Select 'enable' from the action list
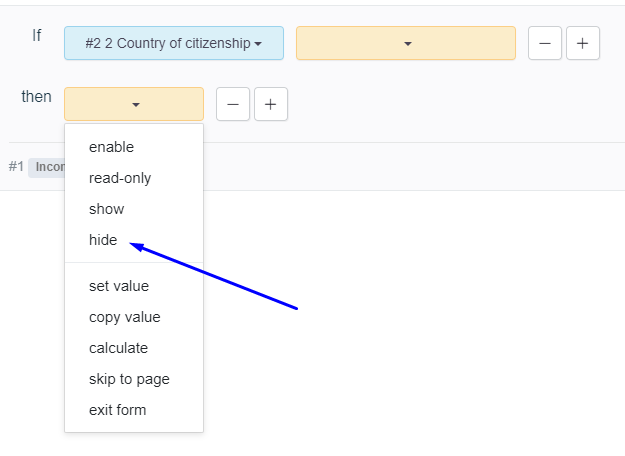Screen dimensions: 625x456 (111, 147)
